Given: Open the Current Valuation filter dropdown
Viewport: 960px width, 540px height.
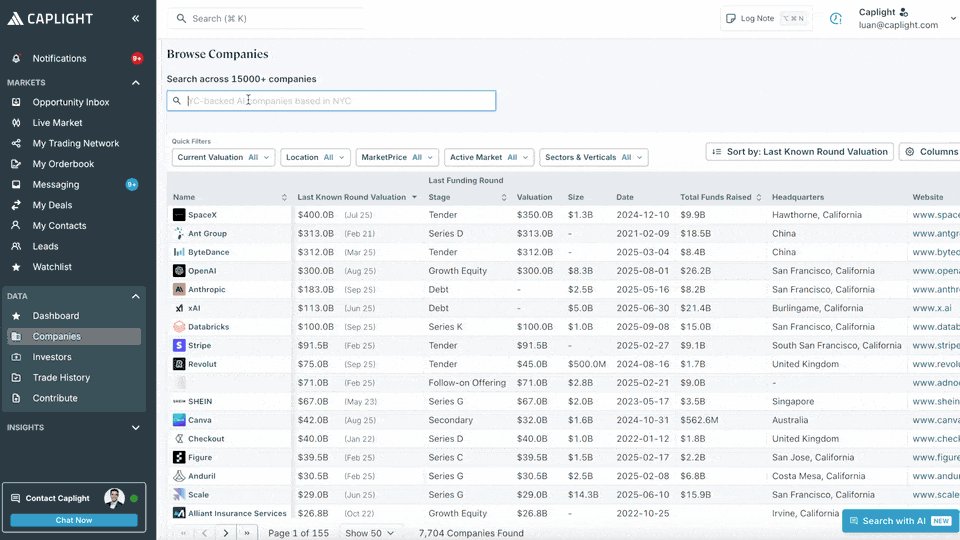Looking at the screenshot, I should 223,157.
